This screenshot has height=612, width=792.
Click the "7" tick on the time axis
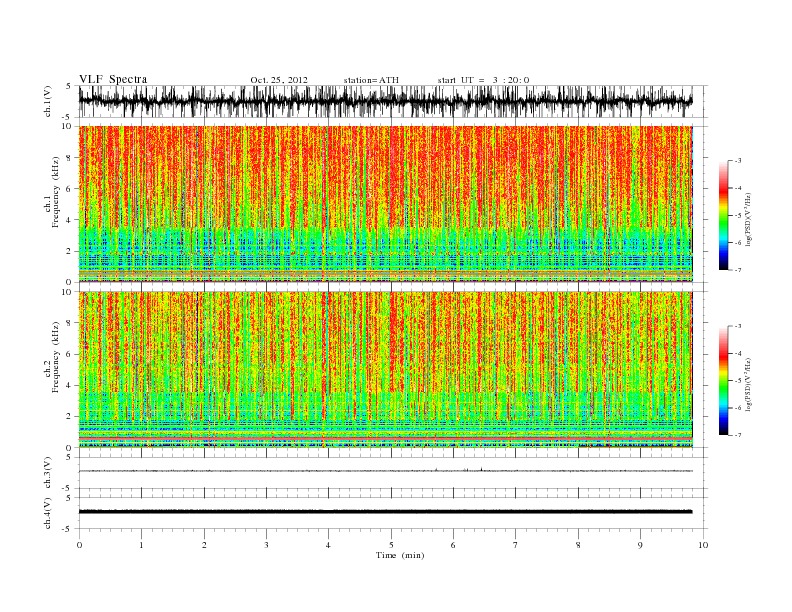[x=516, y=545]
